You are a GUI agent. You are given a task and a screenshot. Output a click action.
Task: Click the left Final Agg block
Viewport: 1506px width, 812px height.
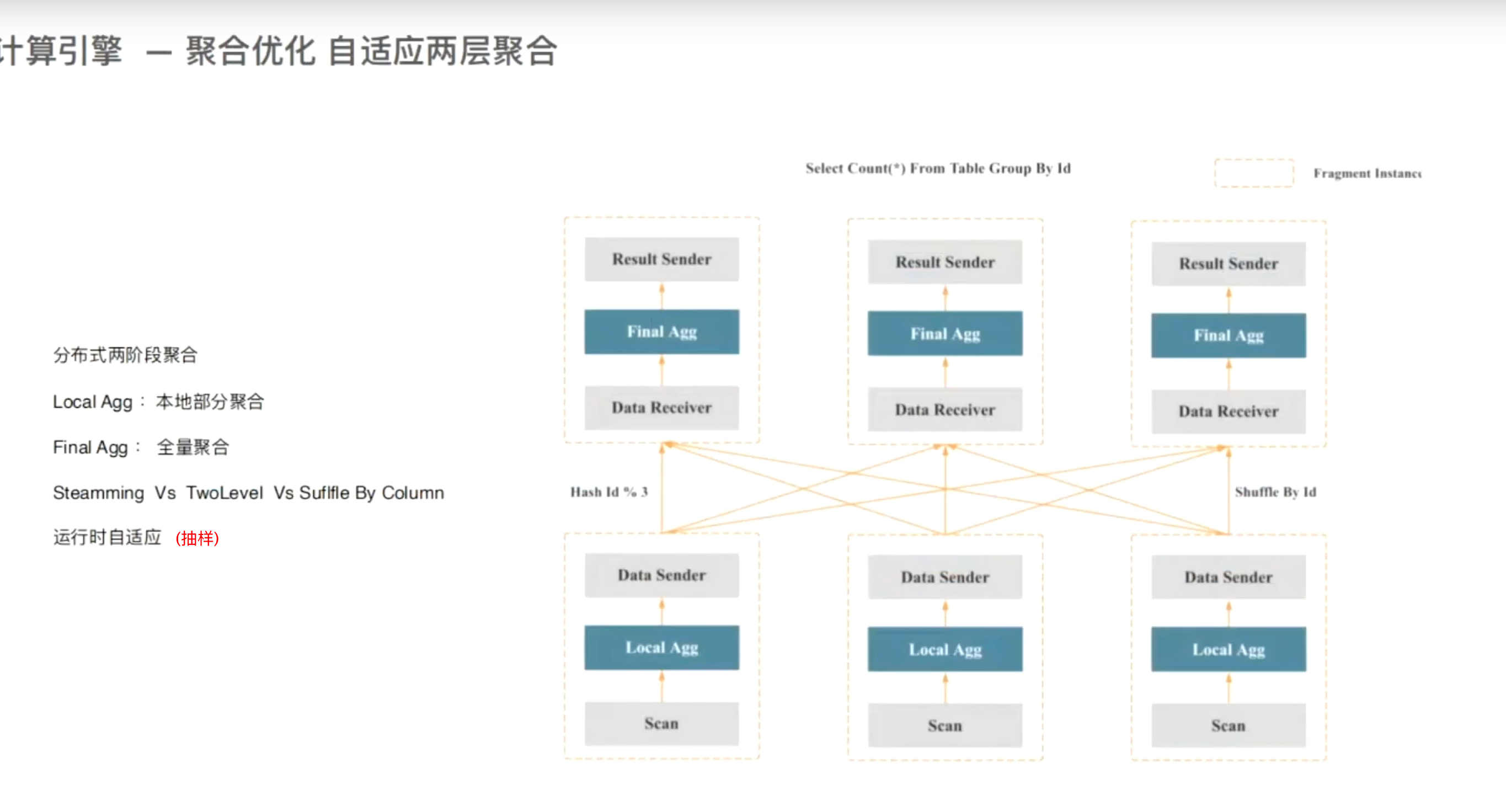point(661,332)
